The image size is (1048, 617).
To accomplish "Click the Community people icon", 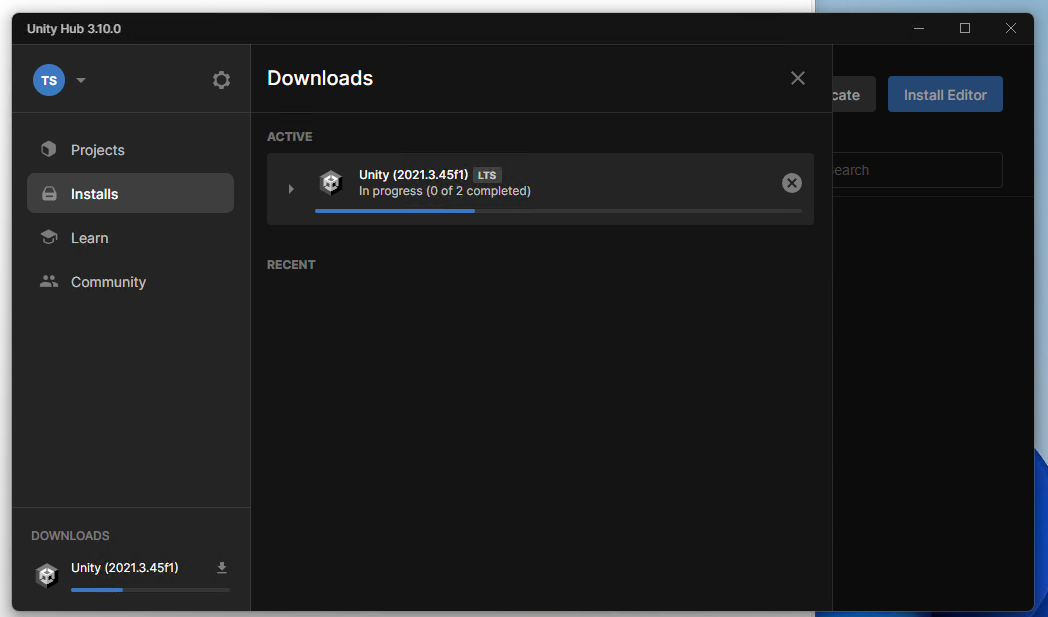I will click(x=49, y=281).
